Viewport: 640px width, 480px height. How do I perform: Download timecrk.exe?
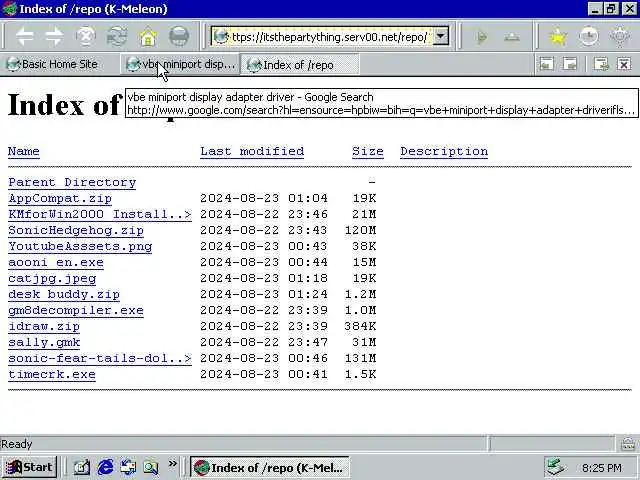[51, 374]
